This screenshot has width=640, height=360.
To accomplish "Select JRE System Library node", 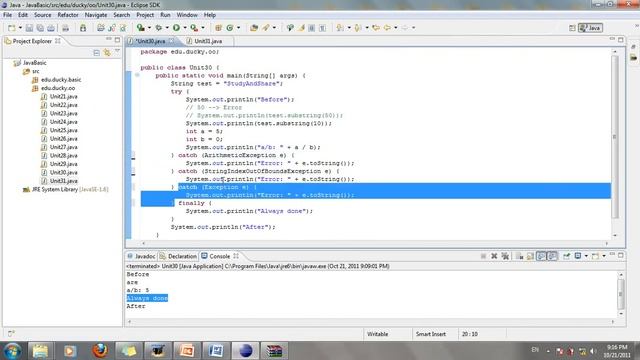I will (x=69, y=189).
